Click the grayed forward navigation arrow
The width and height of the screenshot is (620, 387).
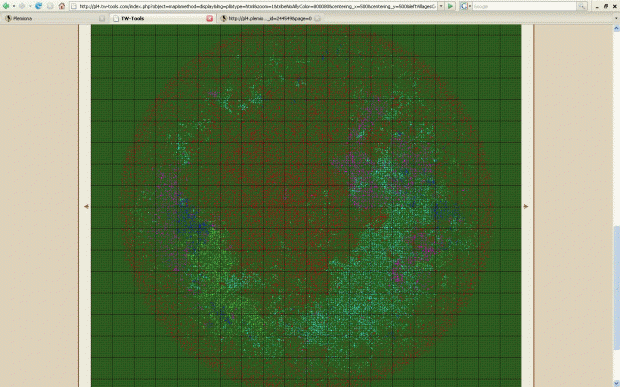22,6
